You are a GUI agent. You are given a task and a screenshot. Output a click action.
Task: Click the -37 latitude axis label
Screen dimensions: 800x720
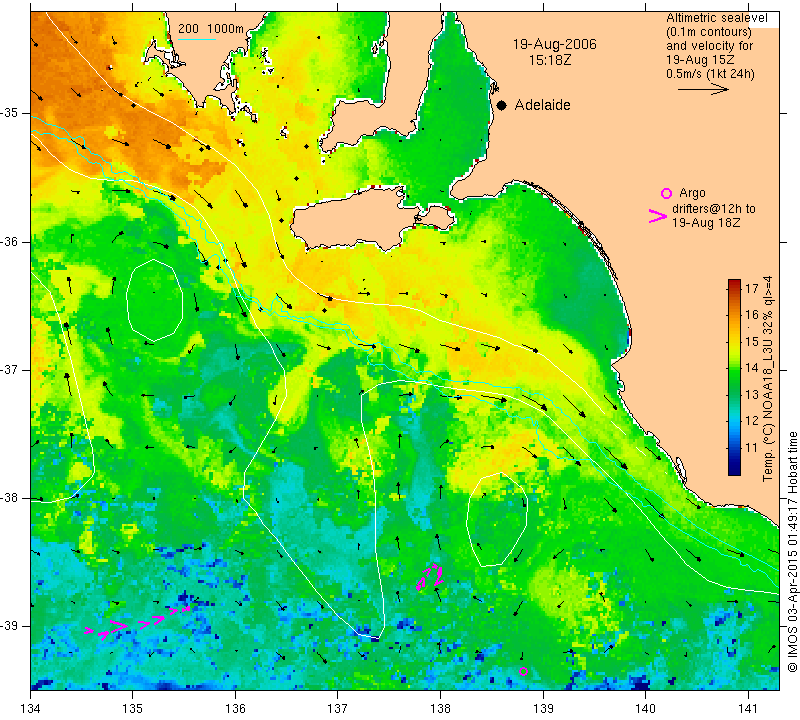pyautogui.click(x=10, y=369)
